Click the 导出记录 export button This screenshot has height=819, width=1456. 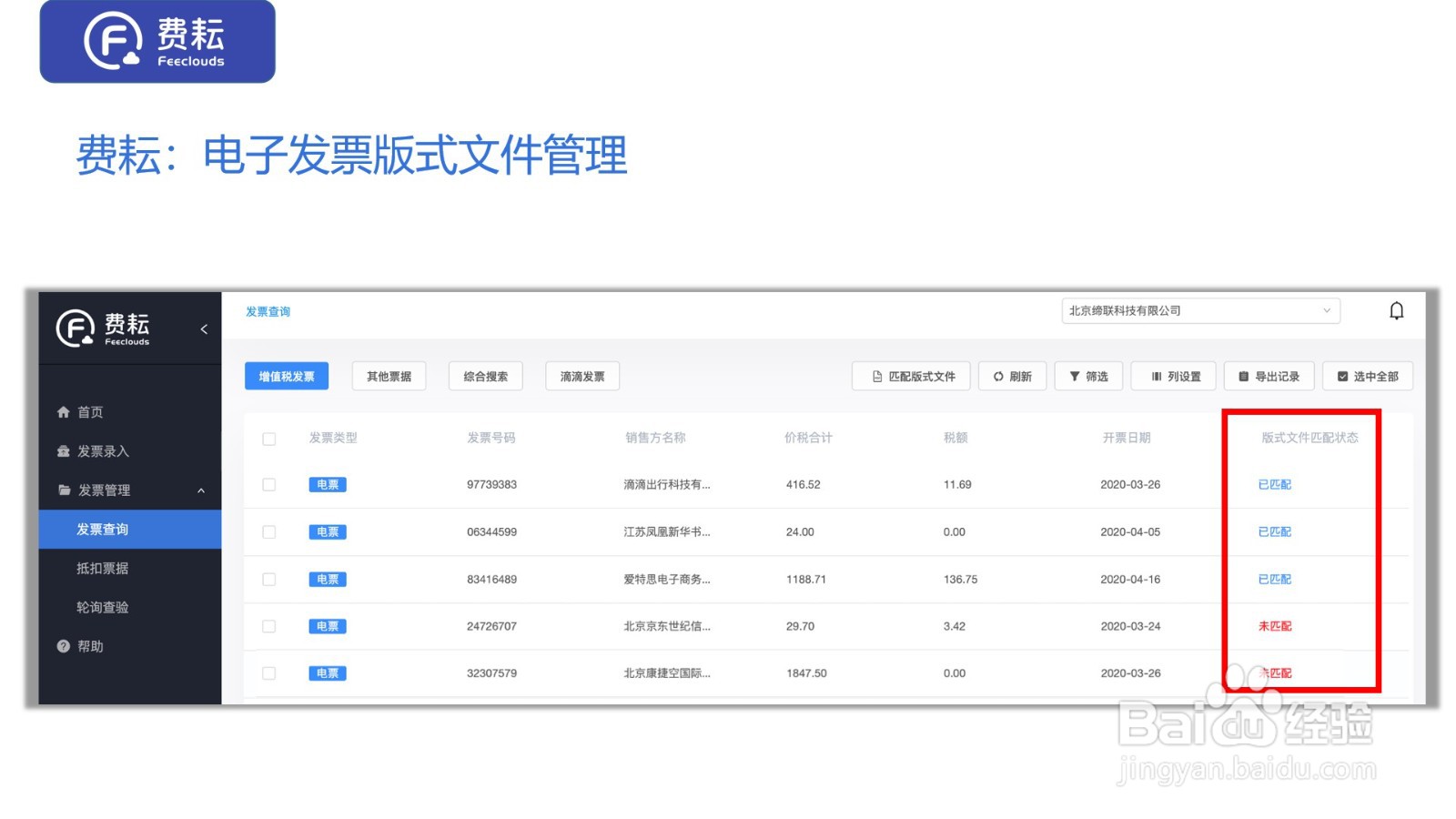pyautogui.click(x=1269, y=377)
